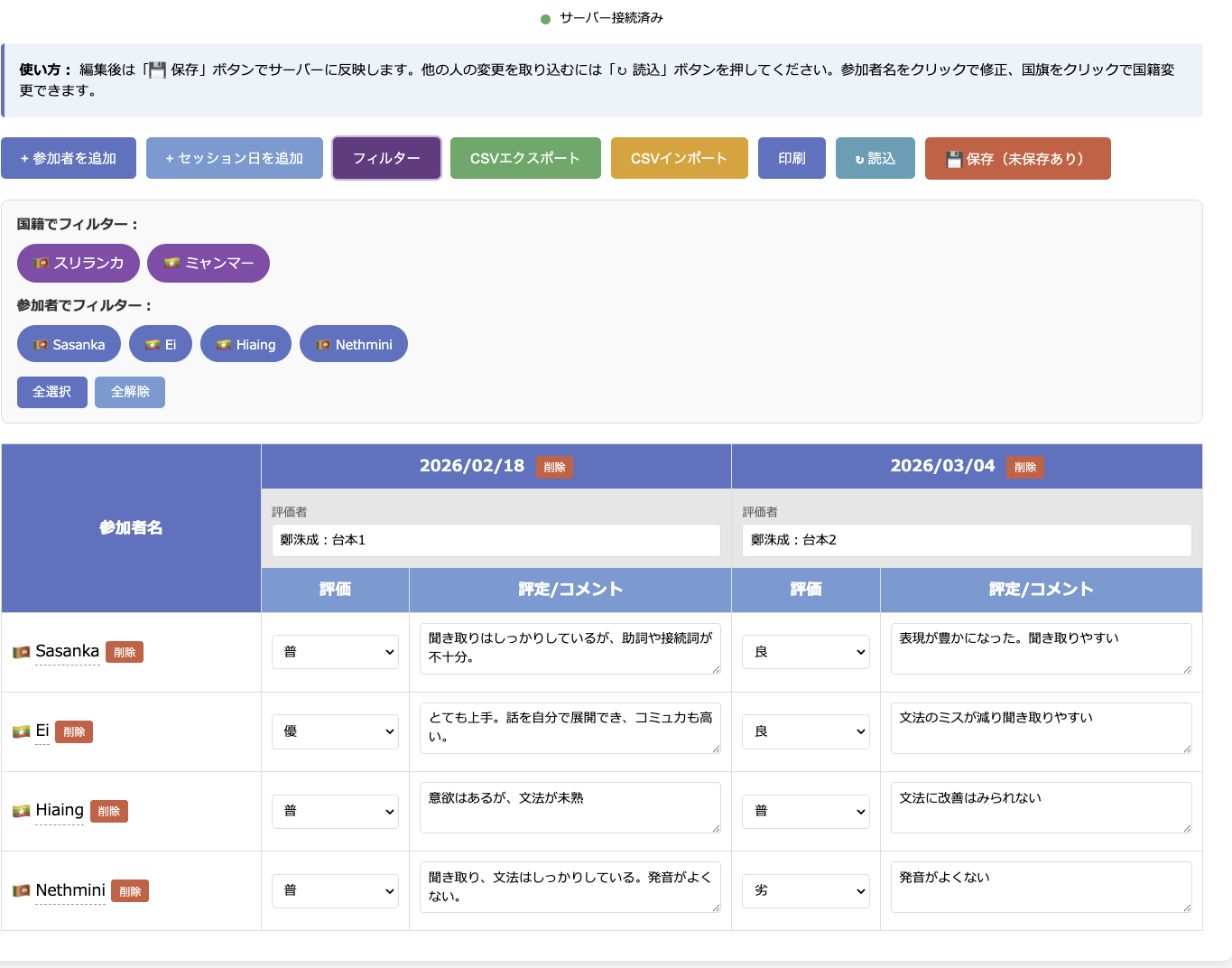Click 削除 badge next to Sasanka
Viewport: 1232px width, 968px height.
click(x=125, y=652)
